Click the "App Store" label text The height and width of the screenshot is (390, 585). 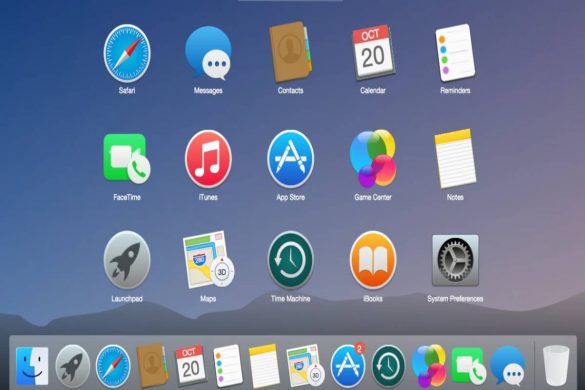point(290,197)
